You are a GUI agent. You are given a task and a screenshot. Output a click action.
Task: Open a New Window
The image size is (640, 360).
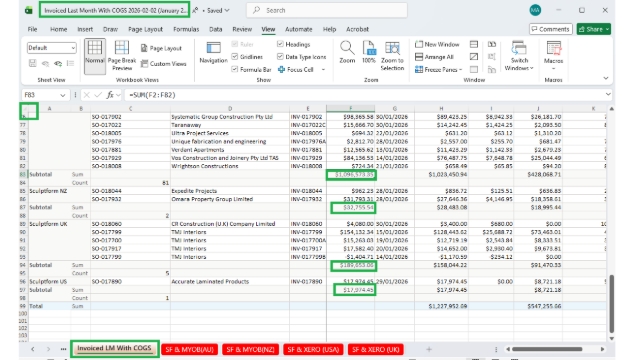437,44
